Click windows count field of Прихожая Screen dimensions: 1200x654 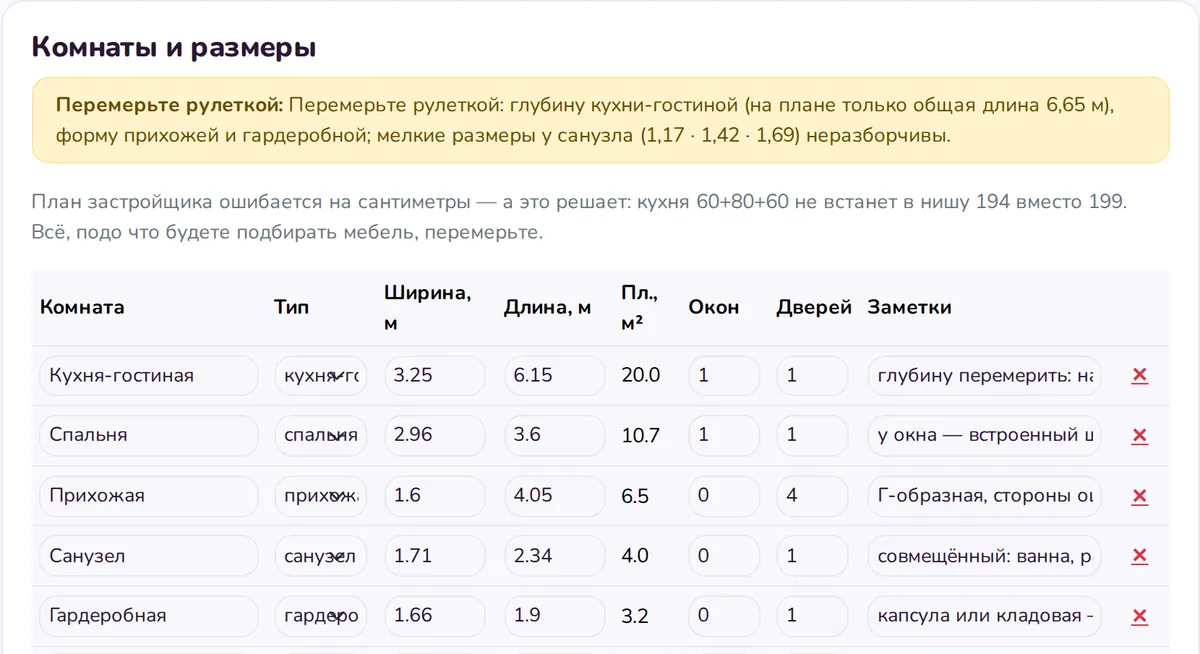pos(724,496)
